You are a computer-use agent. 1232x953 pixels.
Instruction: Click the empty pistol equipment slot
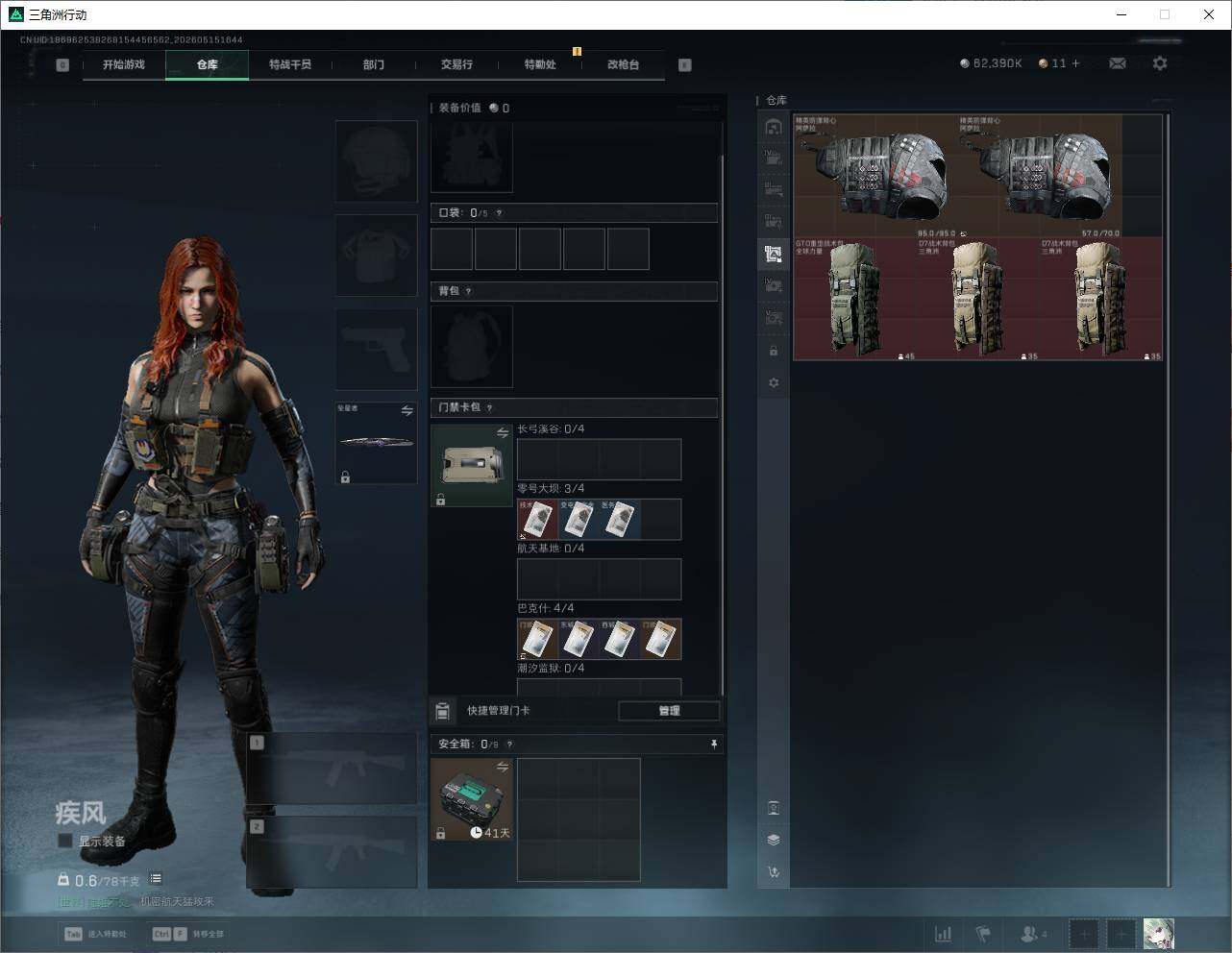(376, 350)
